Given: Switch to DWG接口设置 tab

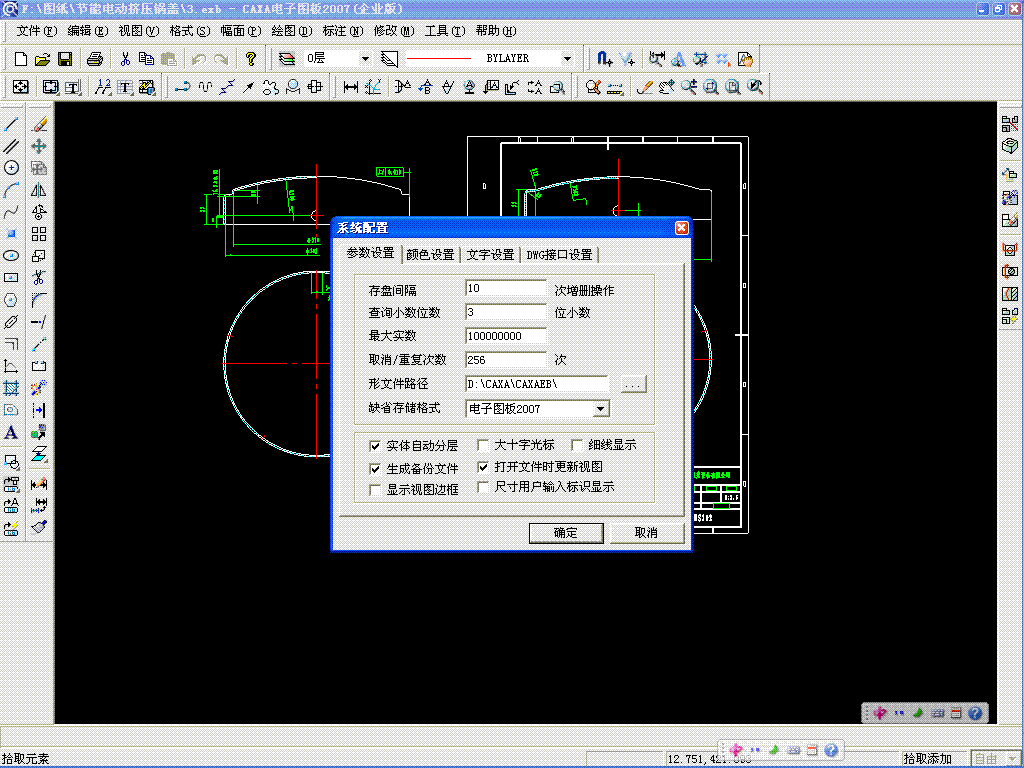Looking at the screenshot, I should click(x=560, y=255).
